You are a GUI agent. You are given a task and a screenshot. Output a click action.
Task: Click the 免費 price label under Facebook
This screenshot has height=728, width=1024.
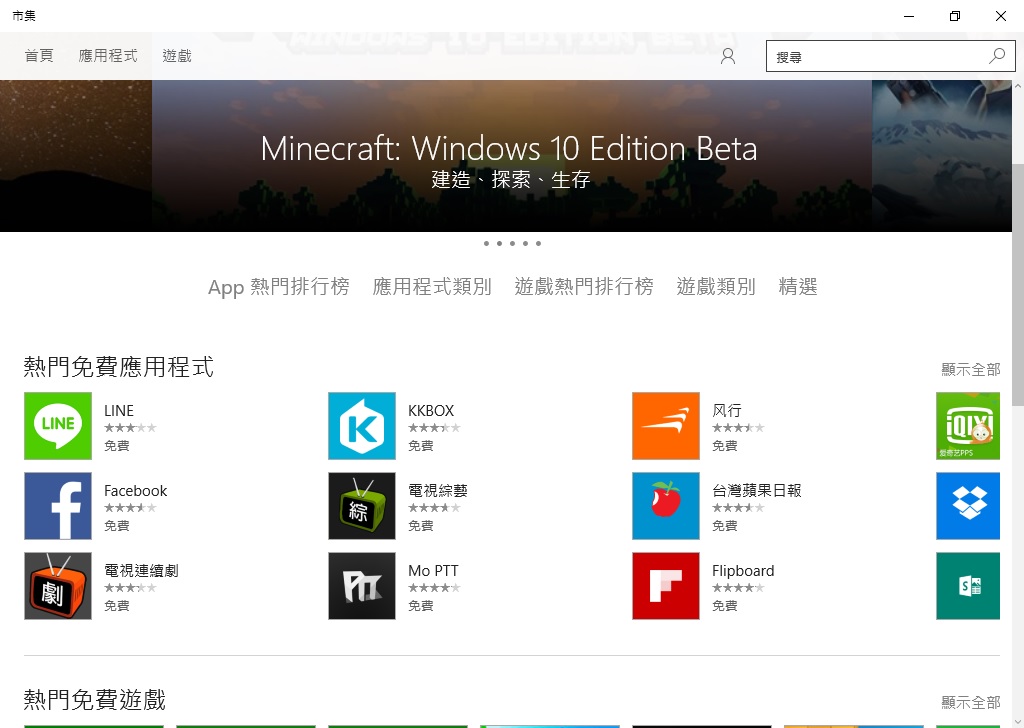(117, 526)
